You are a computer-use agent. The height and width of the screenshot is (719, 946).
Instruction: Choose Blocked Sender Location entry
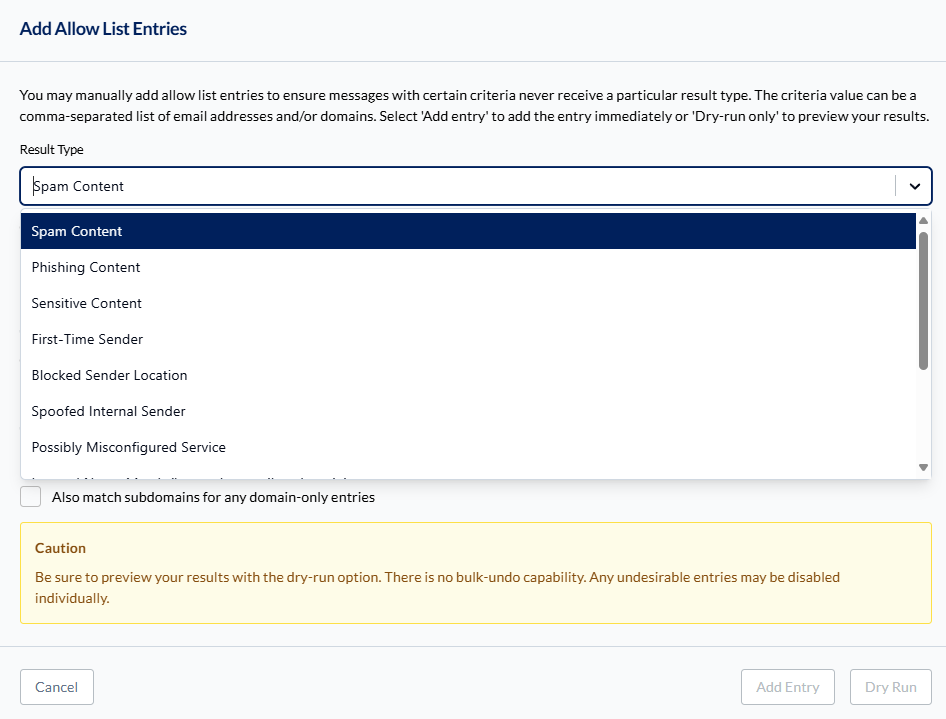point(468,375)
